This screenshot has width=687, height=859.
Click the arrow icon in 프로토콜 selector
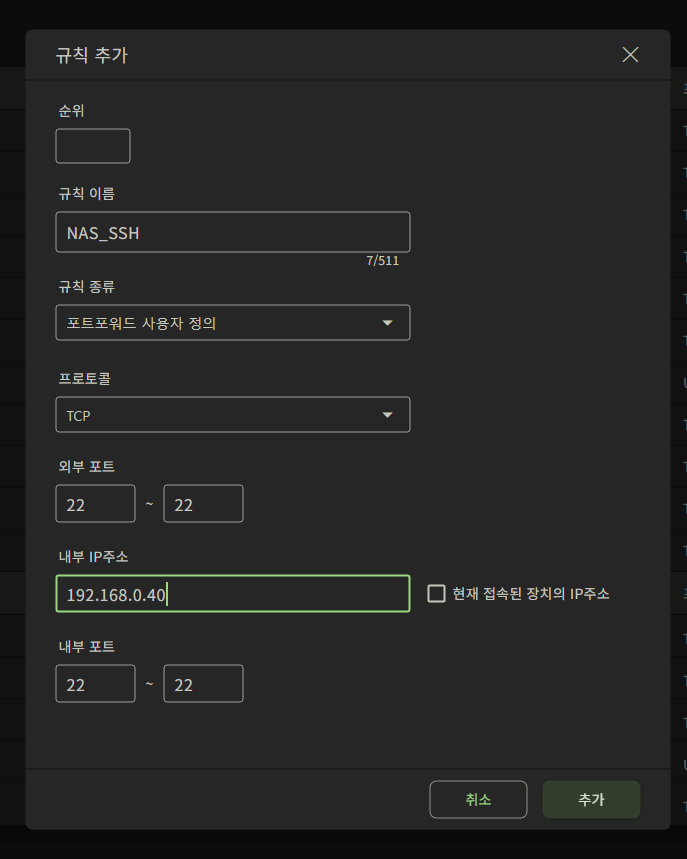(x=388, y=415)
